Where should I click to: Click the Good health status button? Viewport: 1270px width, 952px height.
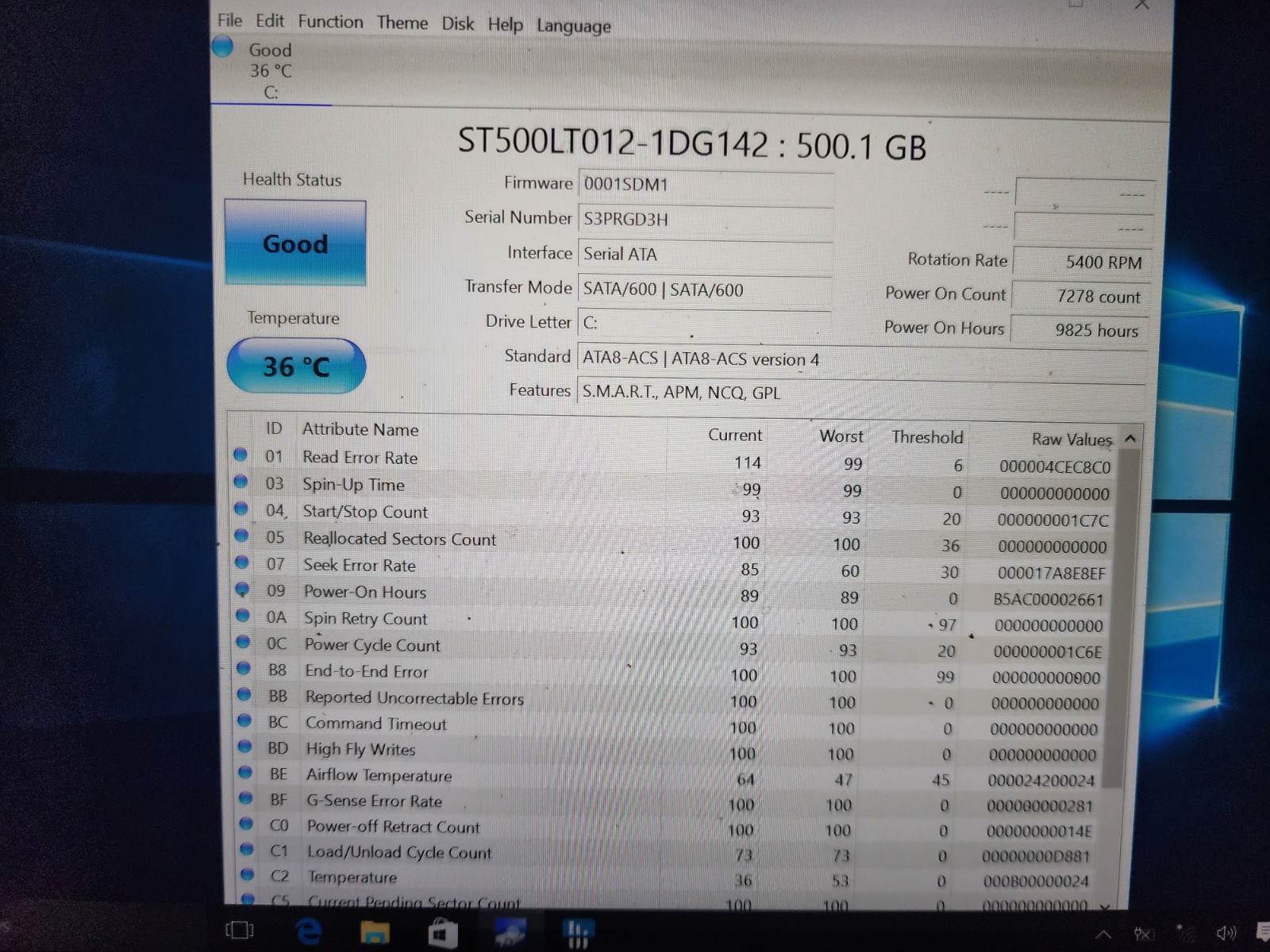[295, 243]
